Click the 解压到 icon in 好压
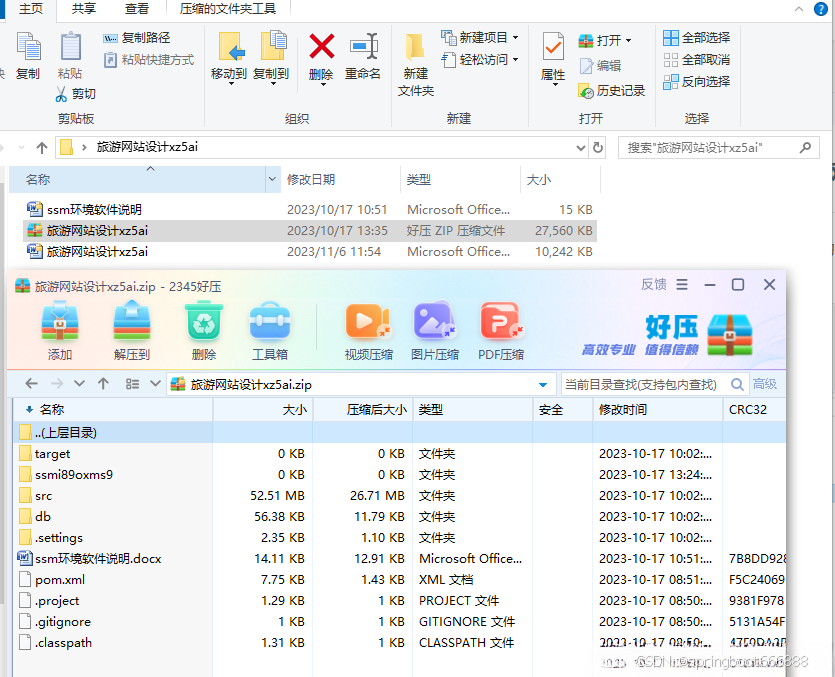 tap(132, 321)
